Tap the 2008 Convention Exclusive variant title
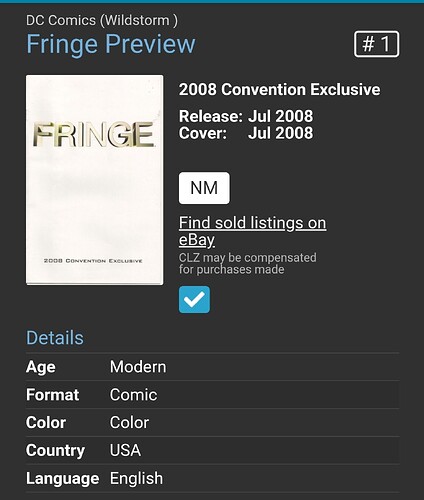 [279, 89]
